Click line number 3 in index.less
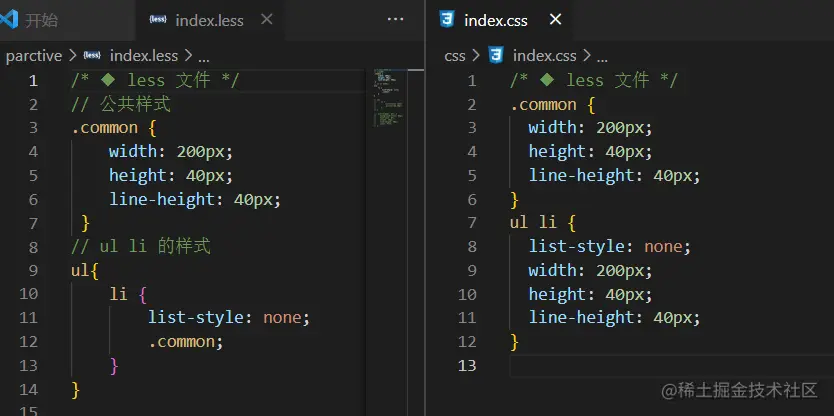This screenshot has height=416, width=834. 33,128
